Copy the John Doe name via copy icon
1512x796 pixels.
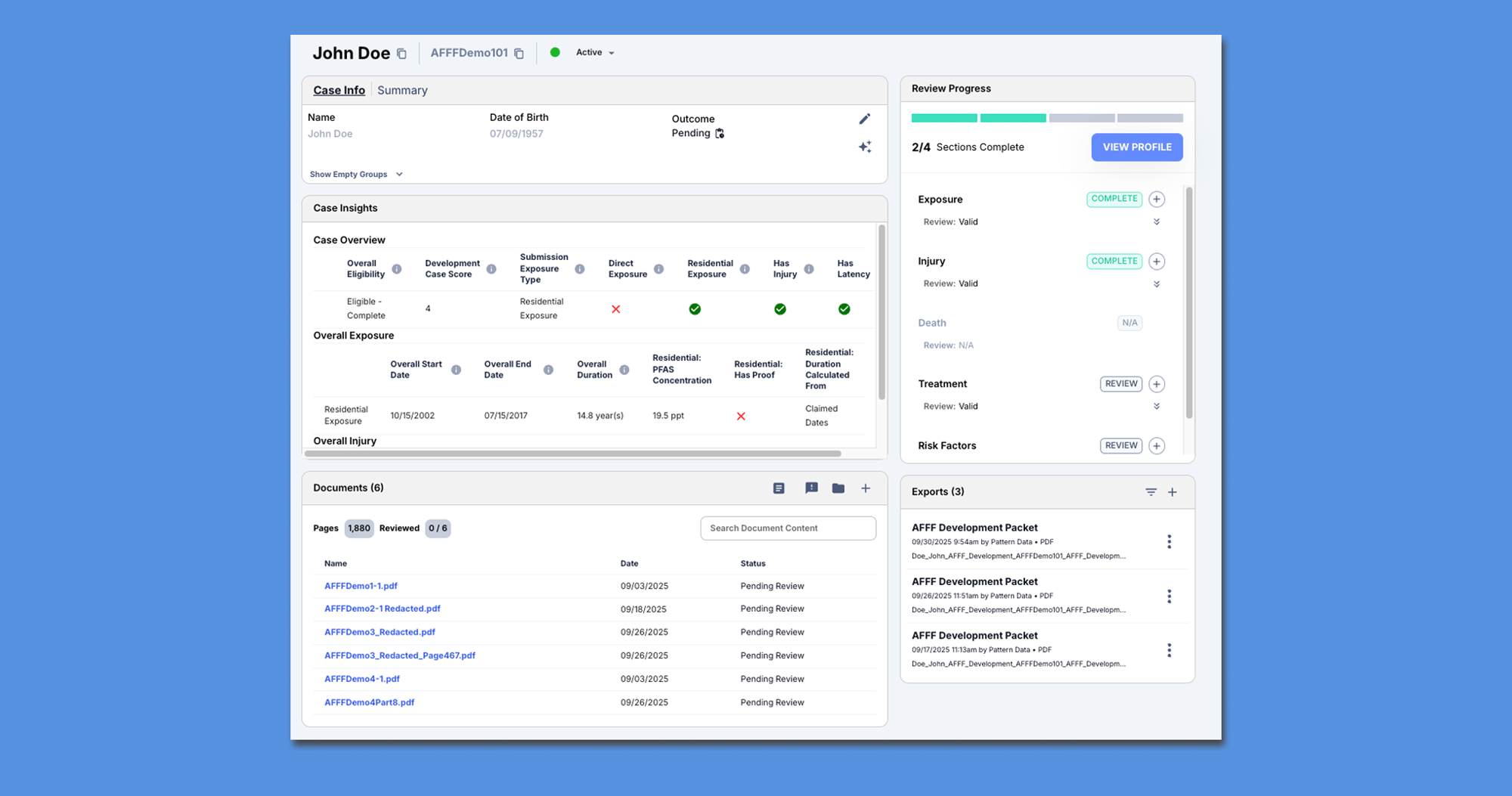402,54
